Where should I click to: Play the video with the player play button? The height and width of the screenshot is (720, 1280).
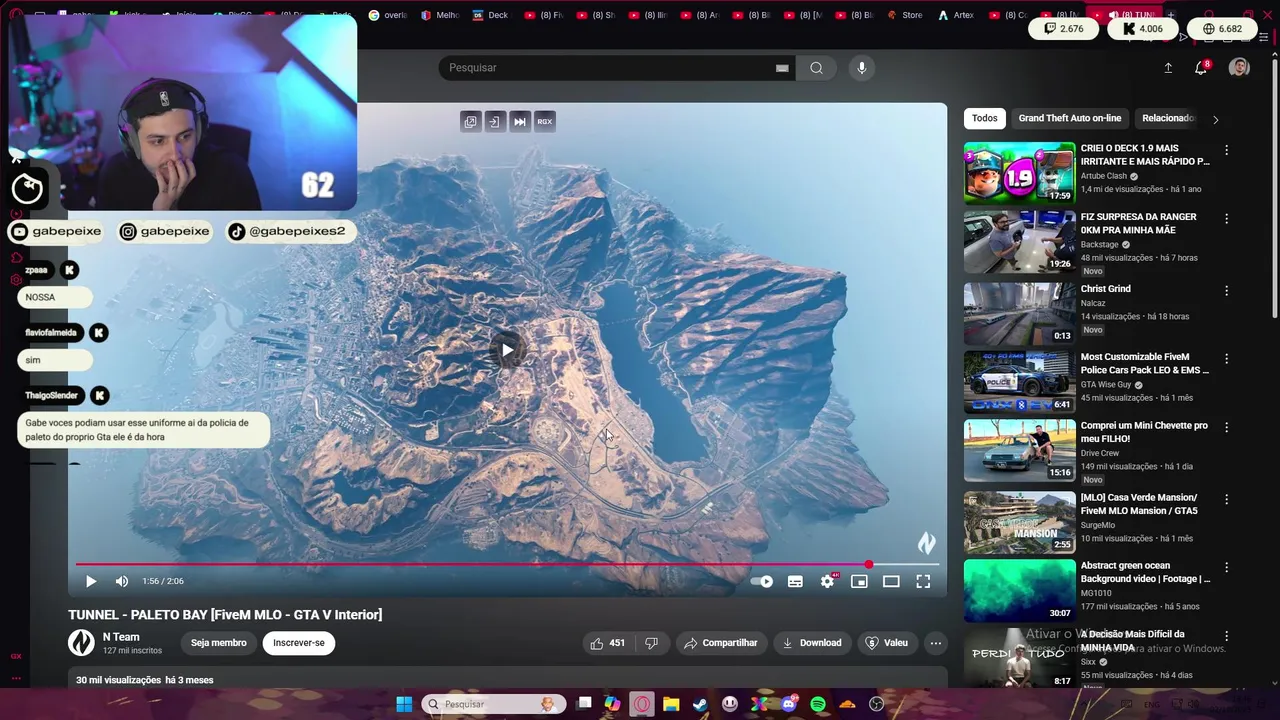(91, 581)
